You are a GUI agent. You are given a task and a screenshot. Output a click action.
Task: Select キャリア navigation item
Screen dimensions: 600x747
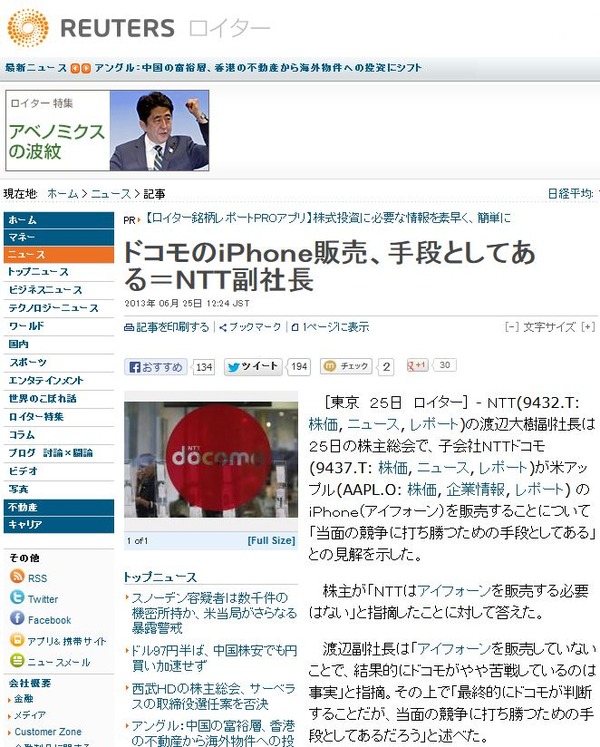pyautogui.click(x=59, y=525)
